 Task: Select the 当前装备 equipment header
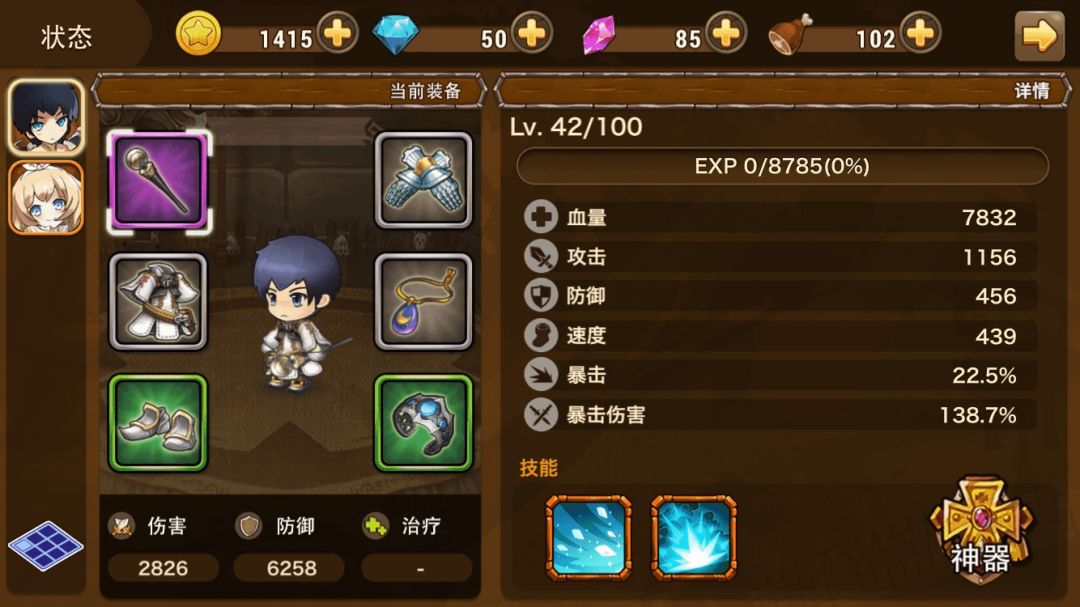coord(289,90)
